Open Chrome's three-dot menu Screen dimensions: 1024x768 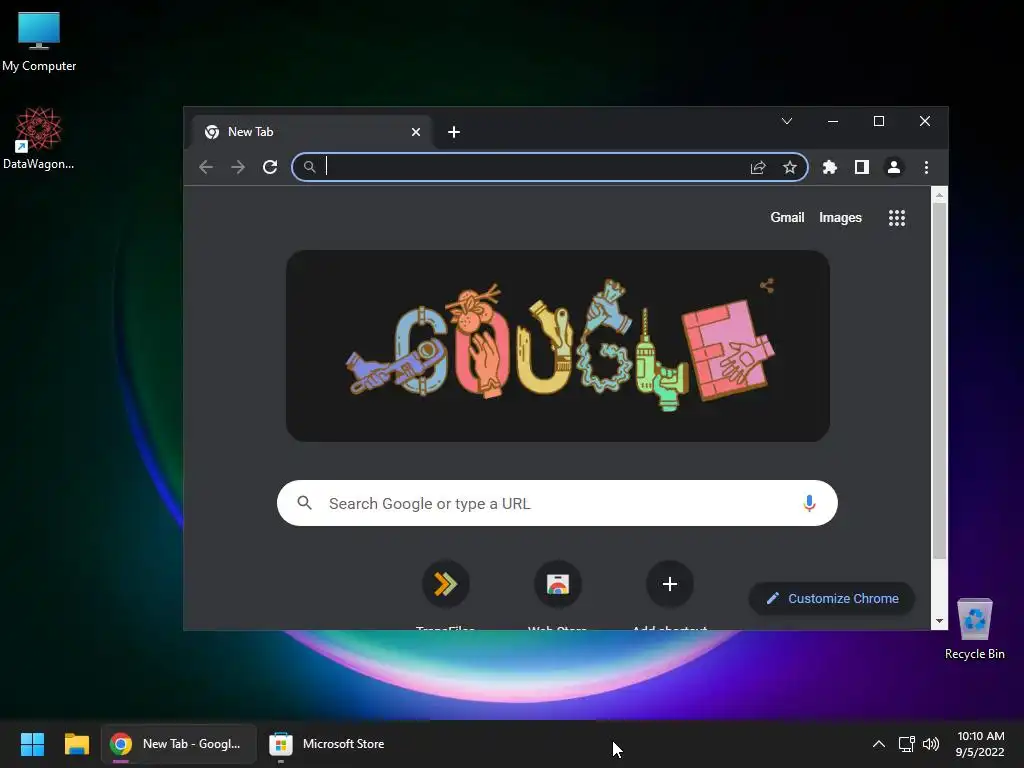pos(926,167)
